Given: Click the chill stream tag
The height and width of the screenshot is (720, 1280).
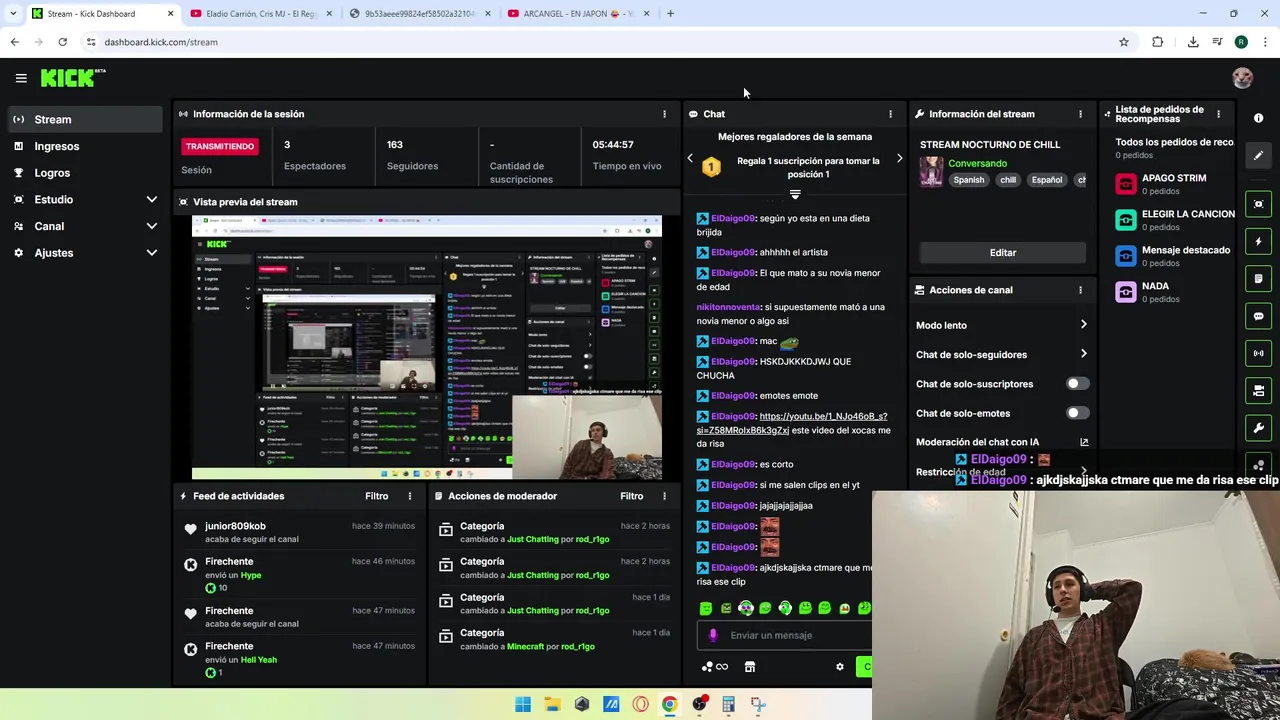Looking at the screenshot, I should coord(1008,180).
